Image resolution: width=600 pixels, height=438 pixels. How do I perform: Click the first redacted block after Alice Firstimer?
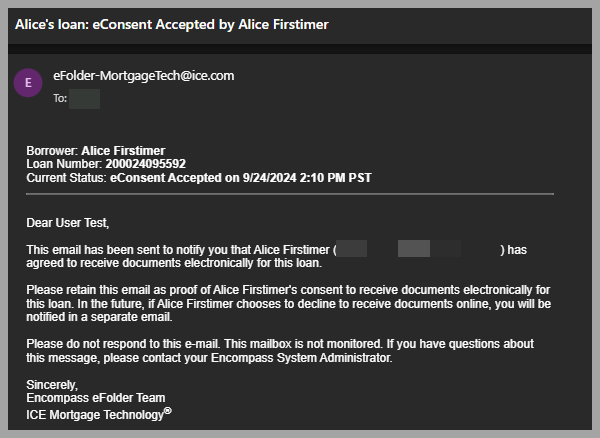click(x=353, y=249)
